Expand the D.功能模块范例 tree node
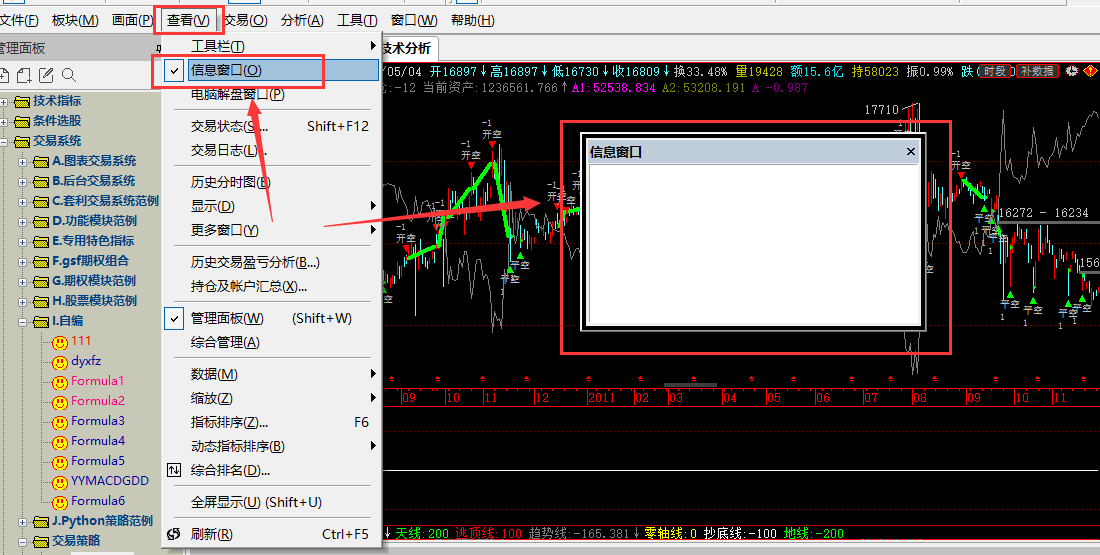The image size is (1100, 555). pyautogui.click(x=22, y=222)
